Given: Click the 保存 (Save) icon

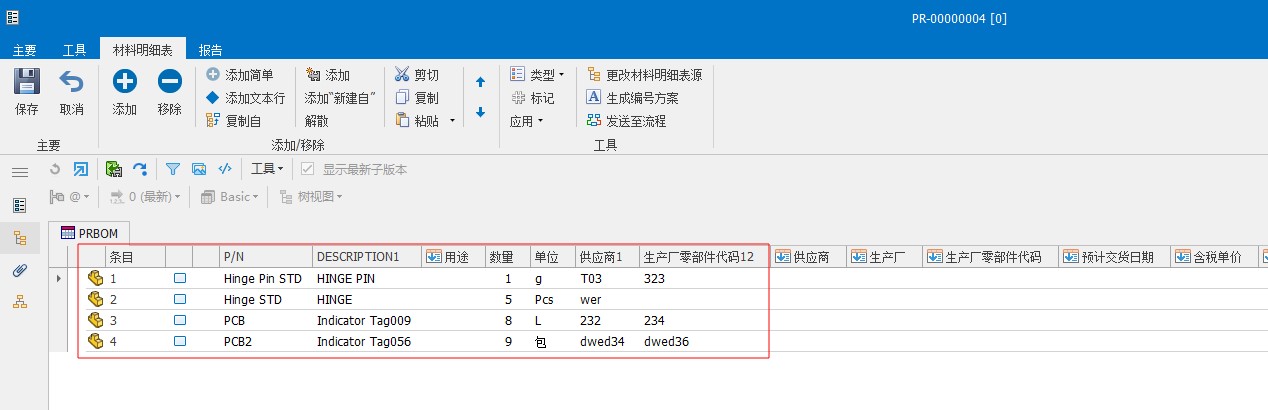Looking at the screenshot, I should pos(27,82).
